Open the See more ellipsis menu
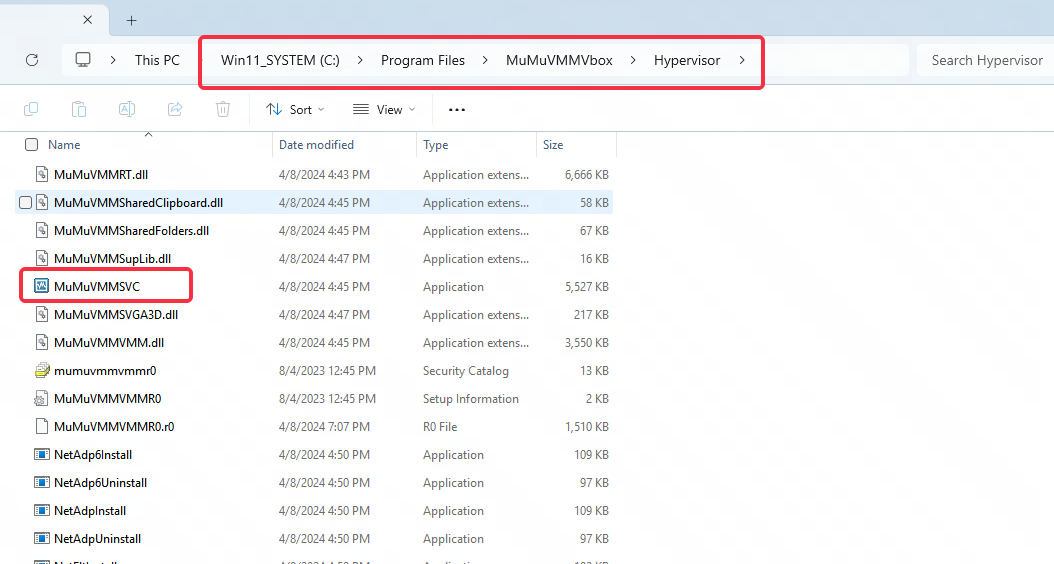The image size is (1054, 564). [x=457, y=109]
